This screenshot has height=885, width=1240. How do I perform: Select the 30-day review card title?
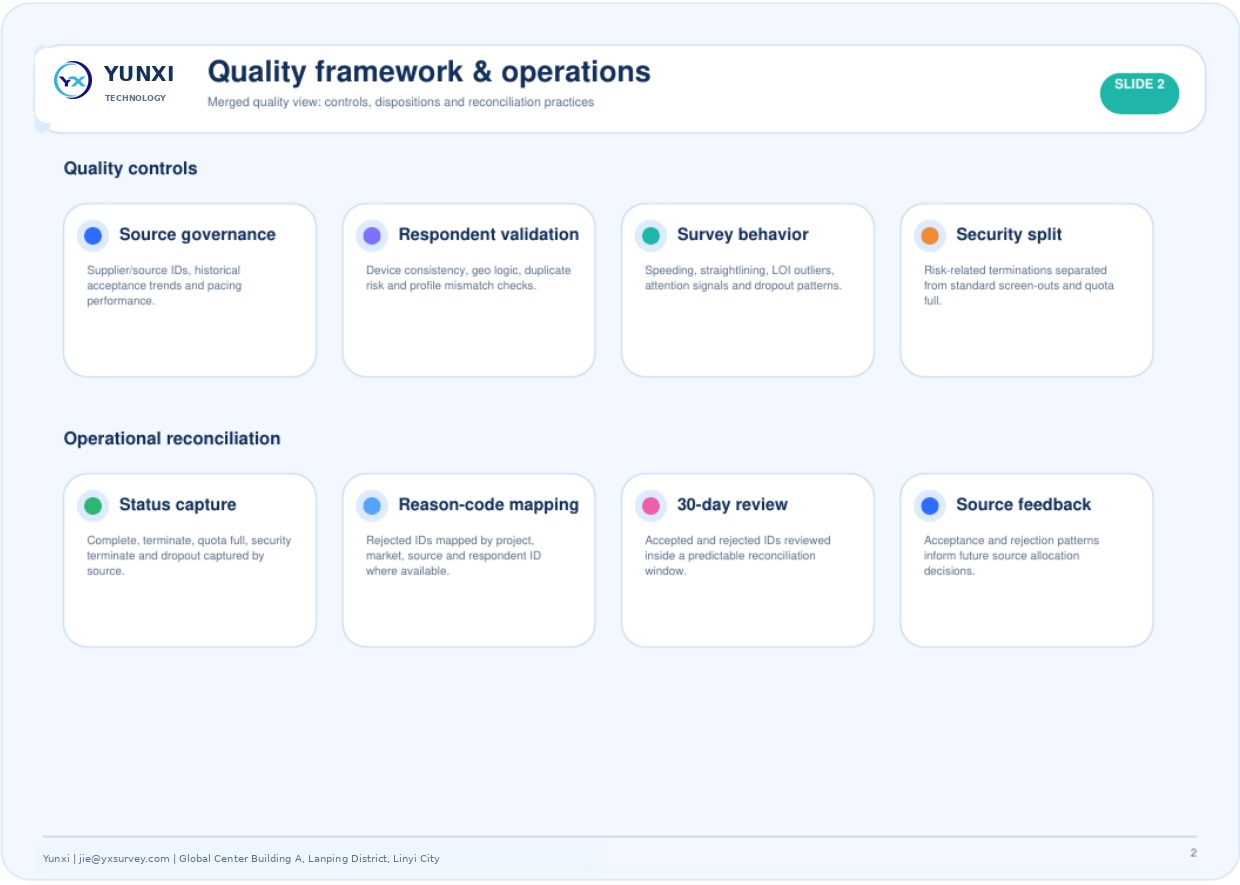pos(732,505)
